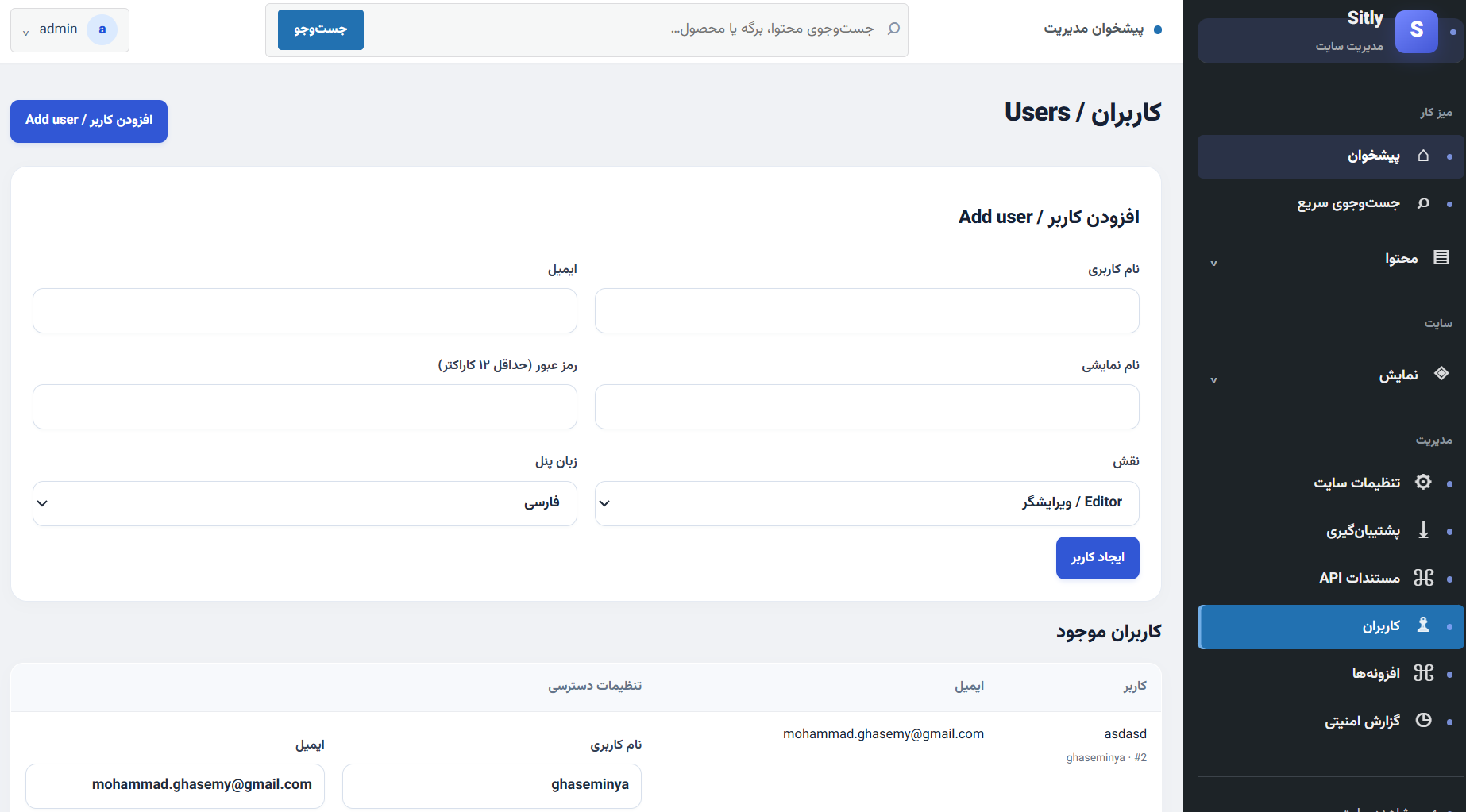Click the جست‌وجو search button
The height and width of the screenshot is (812, 1466).
(x=321, y=29)
